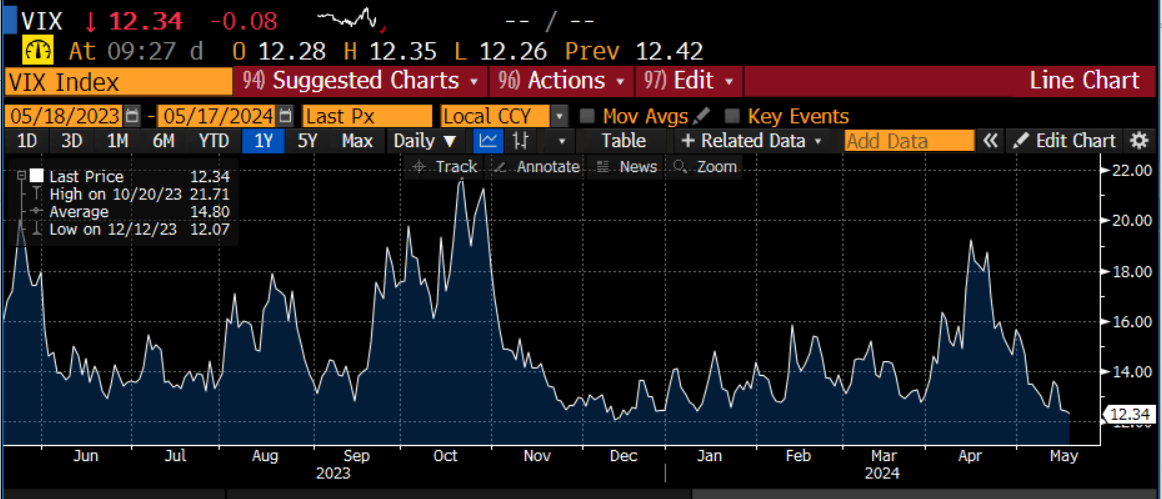Screen dimensions: 1162x499
Task: Click the Add Data input field
Action: 909,141
